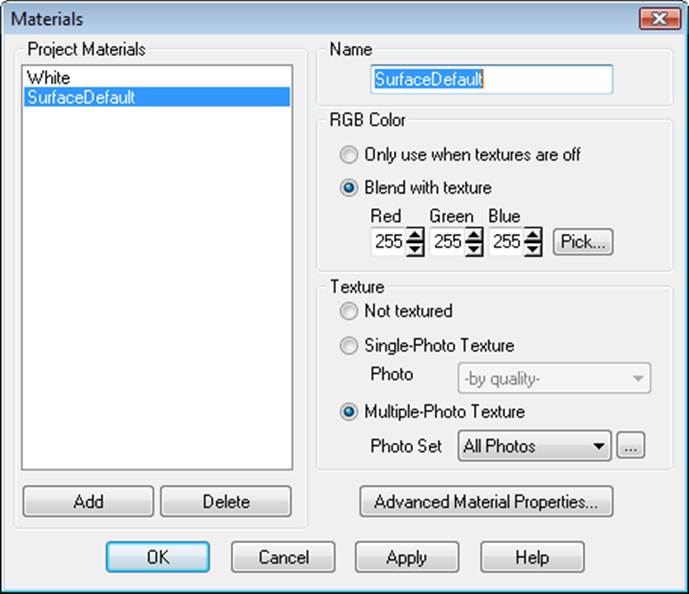Select 'Not textured' radio button
Viewport: 689px width, 594px height.
(348, 311)
